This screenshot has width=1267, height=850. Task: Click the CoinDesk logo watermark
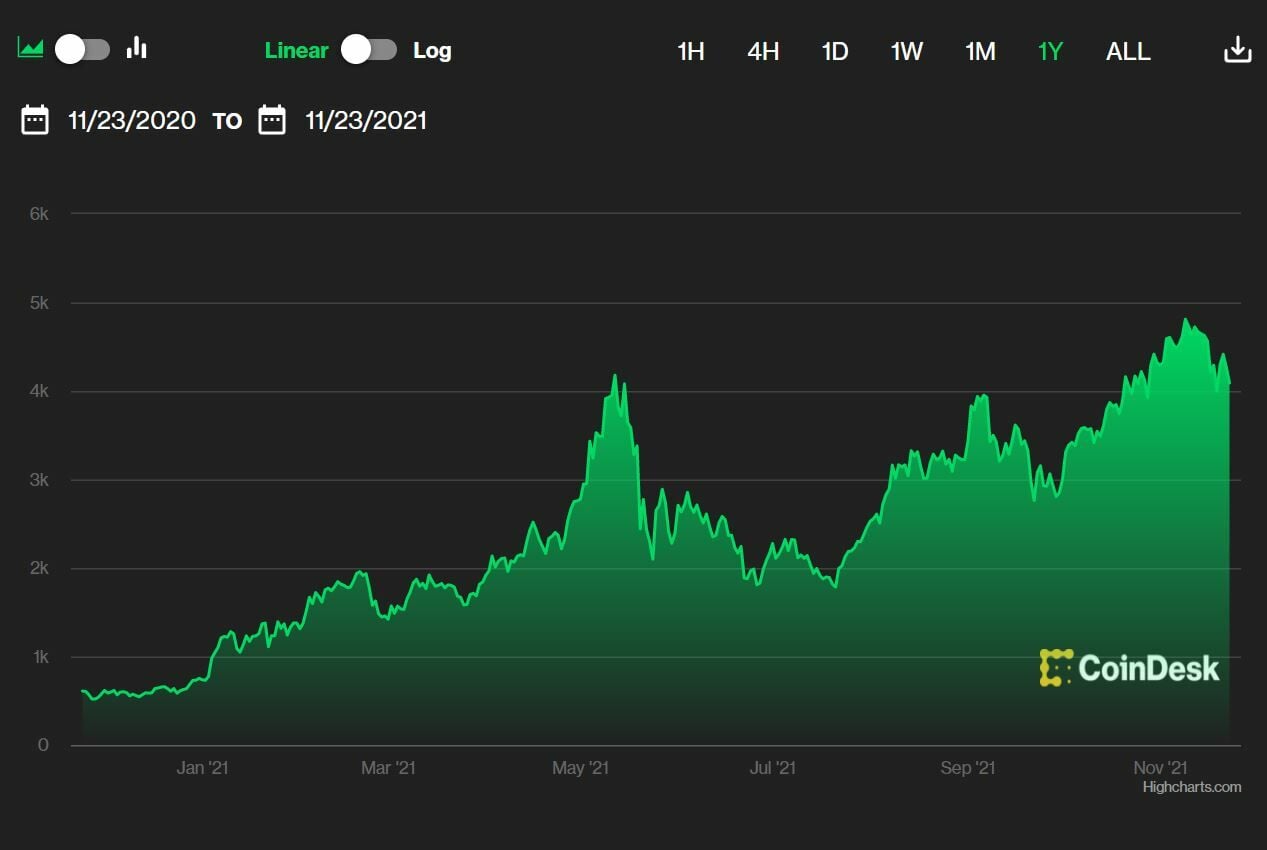pos(1130,668)
